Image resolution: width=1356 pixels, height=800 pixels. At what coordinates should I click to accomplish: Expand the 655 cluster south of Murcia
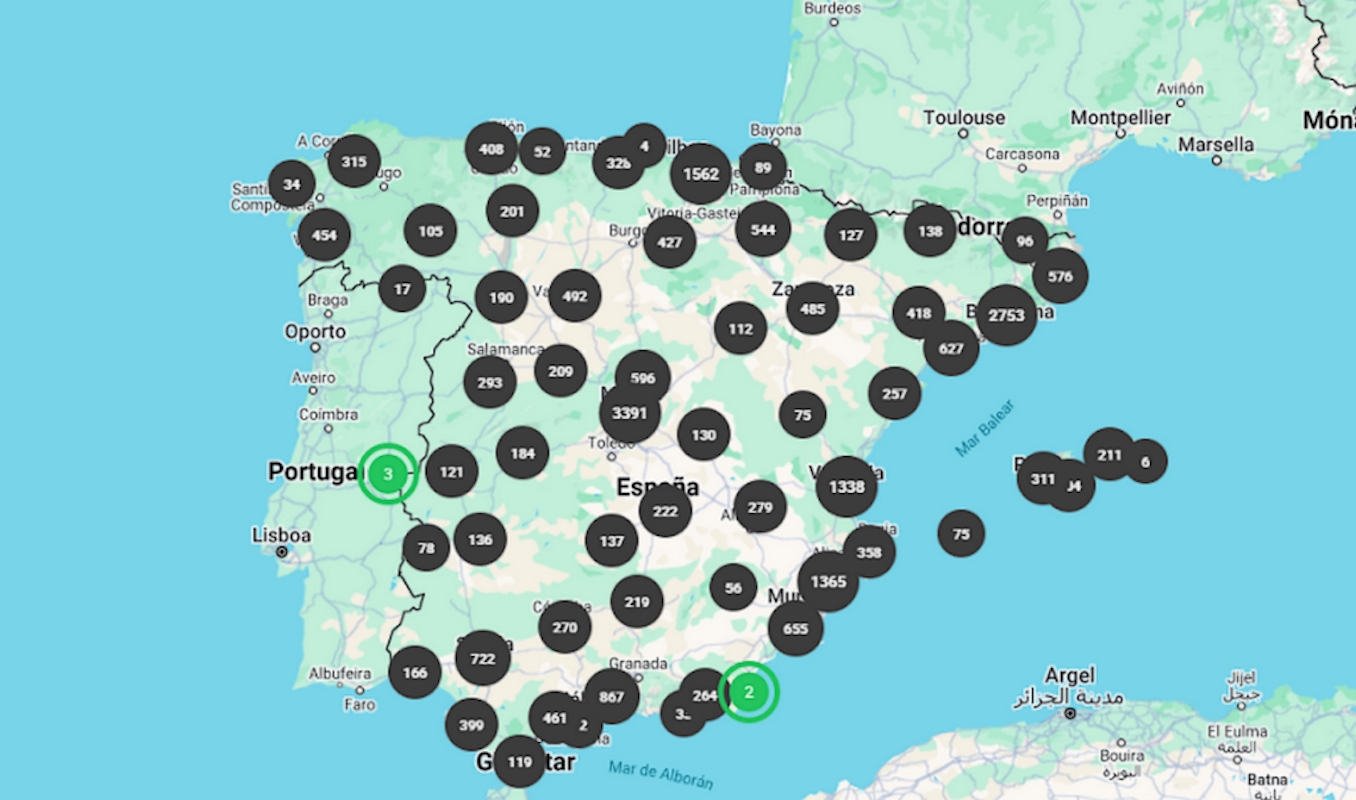coord(796,629)
